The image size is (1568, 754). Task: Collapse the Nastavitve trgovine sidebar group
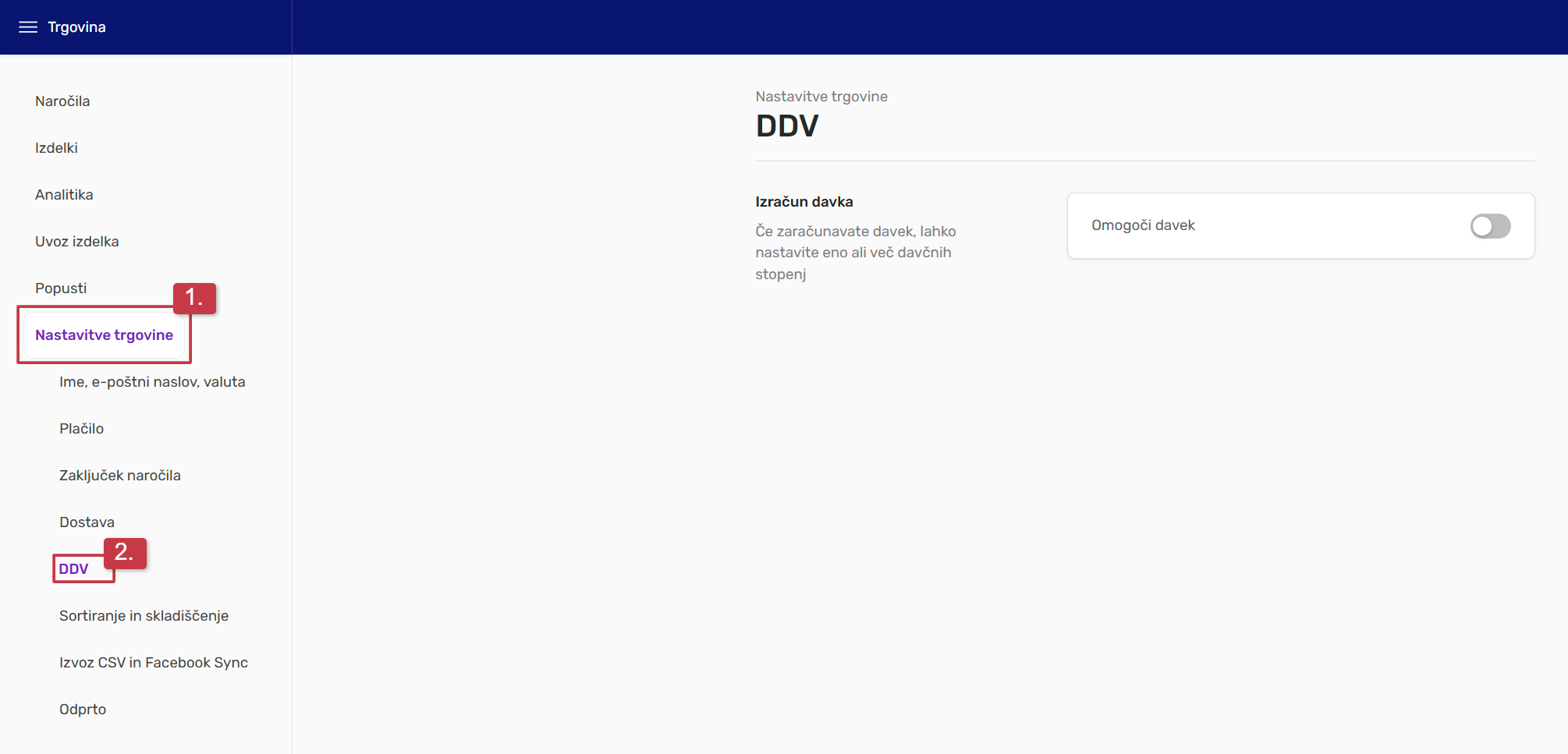tap(104, 335)
